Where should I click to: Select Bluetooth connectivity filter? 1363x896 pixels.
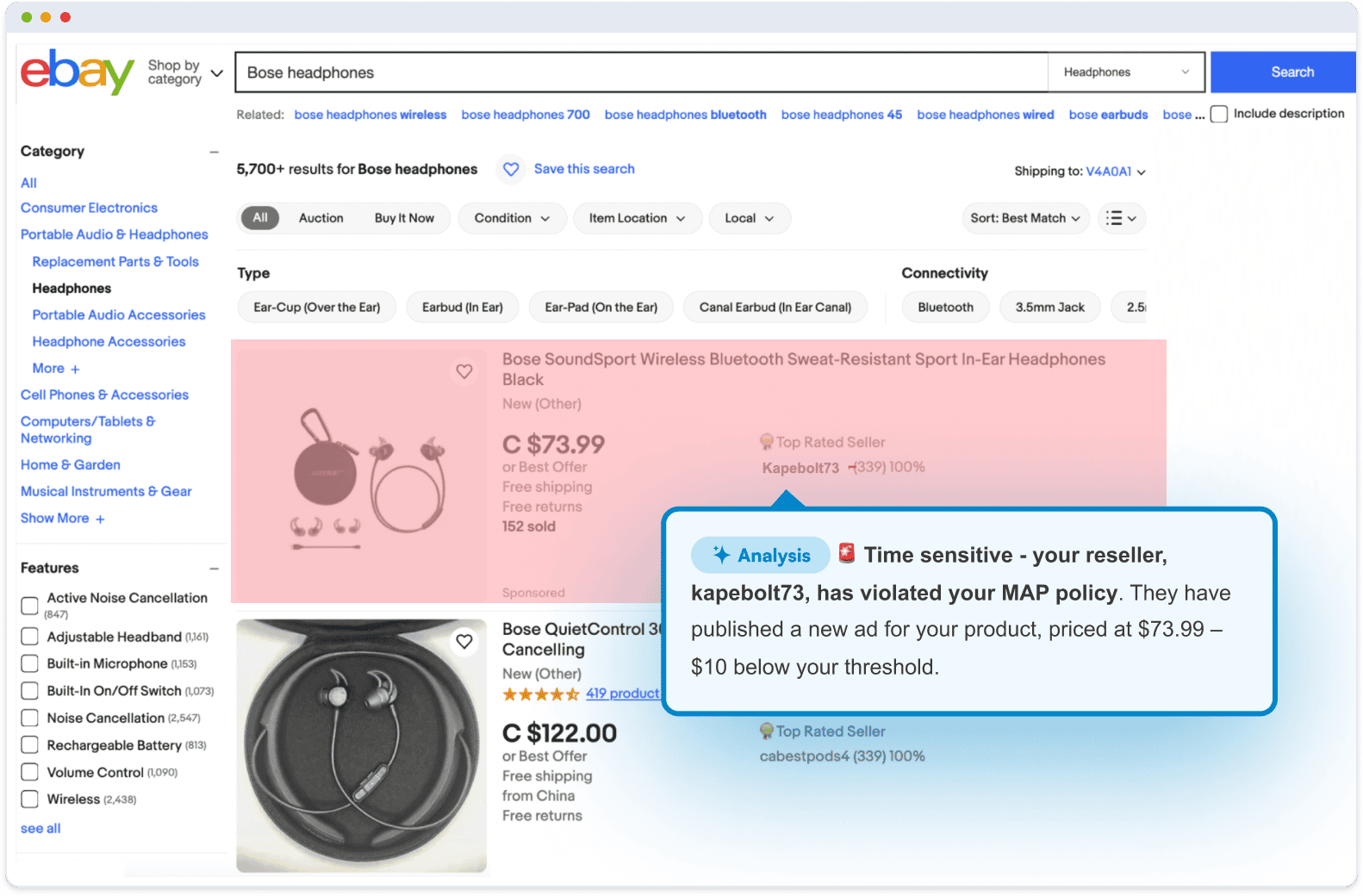click(x=946, y=307)
